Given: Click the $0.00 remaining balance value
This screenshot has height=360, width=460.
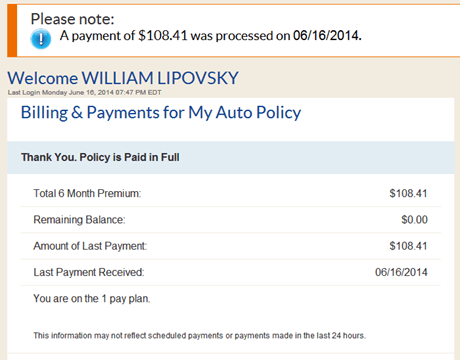Looking at the screenshot, I should [x=414, y=220].
